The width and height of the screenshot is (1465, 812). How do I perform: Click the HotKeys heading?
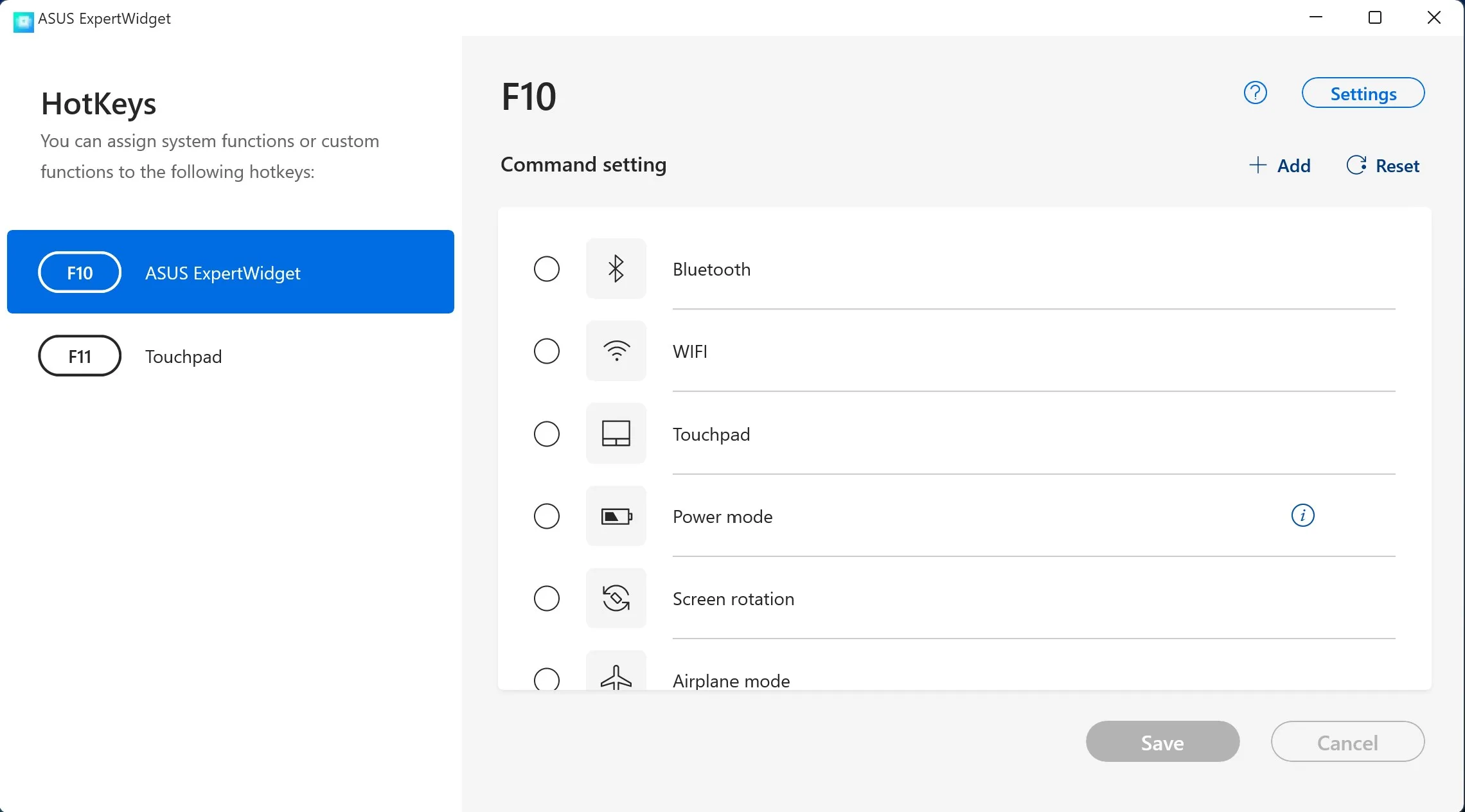click(x=98, y=103)
